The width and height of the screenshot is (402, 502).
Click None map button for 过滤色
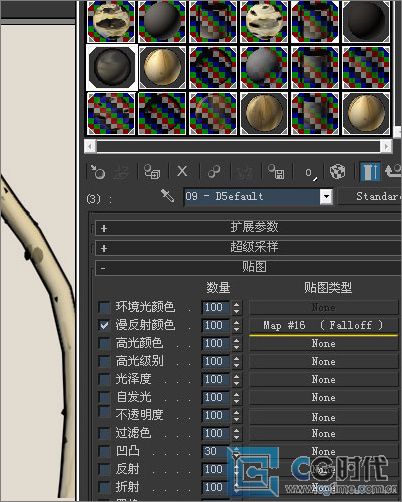click(x=323, y=433)
